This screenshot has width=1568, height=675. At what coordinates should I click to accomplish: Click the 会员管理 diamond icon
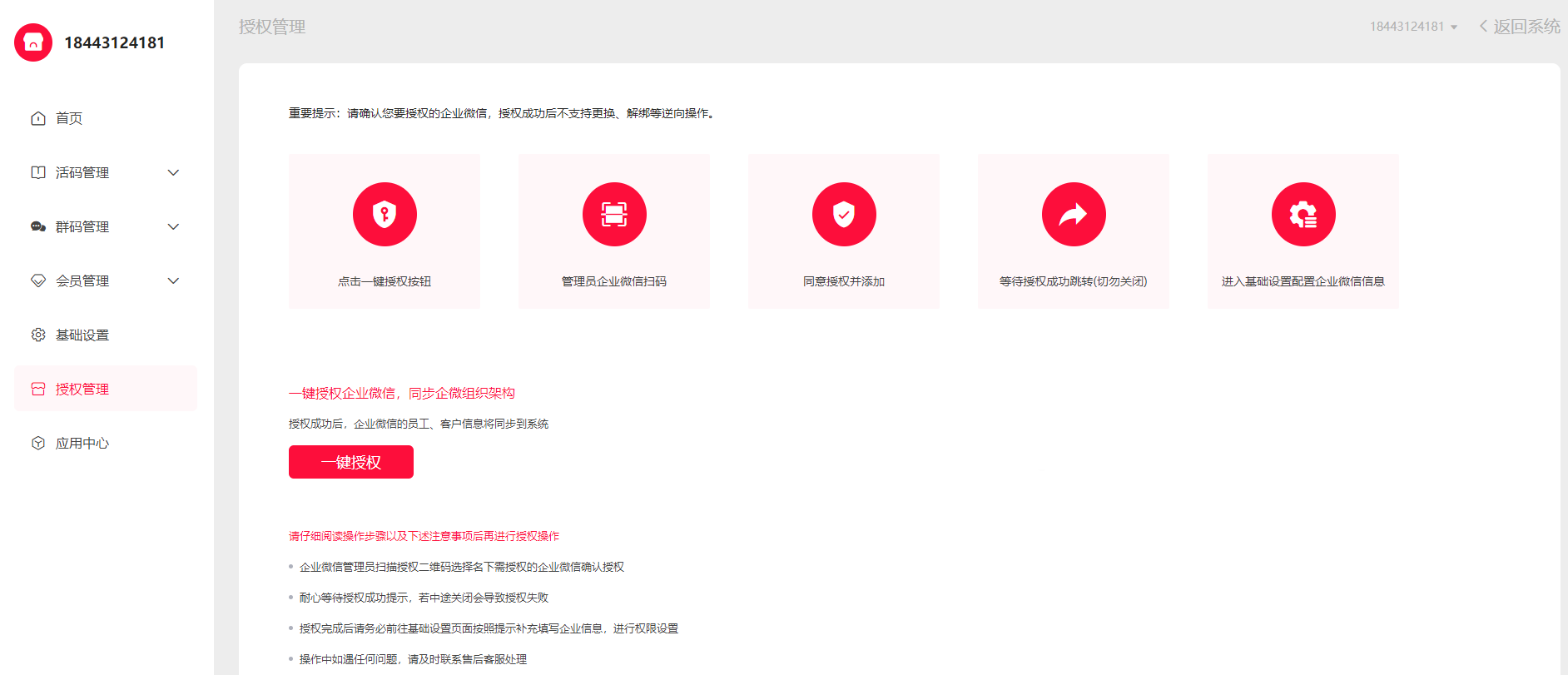tap(38, 280)
